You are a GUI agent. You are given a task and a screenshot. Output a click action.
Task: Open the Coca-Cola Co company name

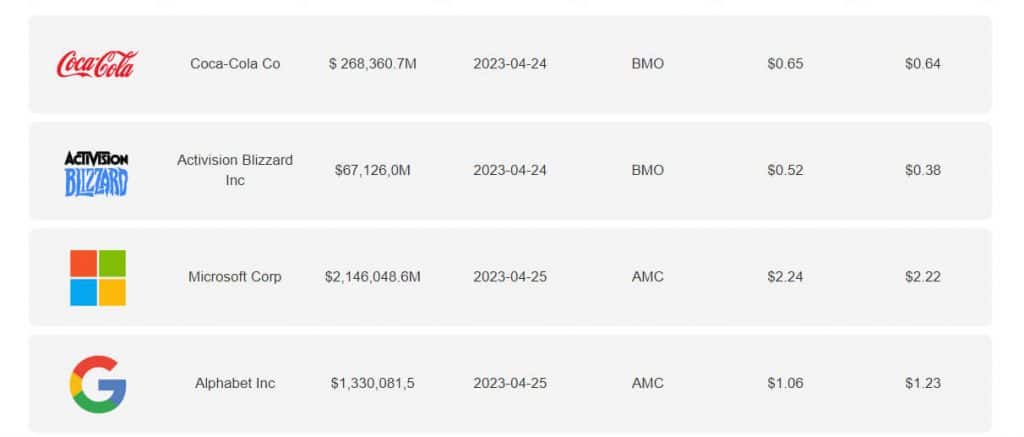tap(235, 64)
